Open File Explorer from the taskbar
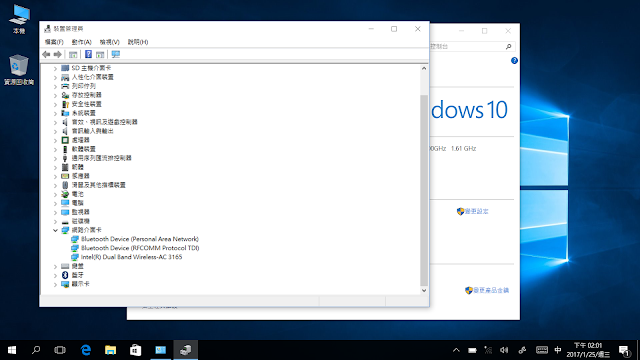 pyautogui.click(x=110, y=350)
